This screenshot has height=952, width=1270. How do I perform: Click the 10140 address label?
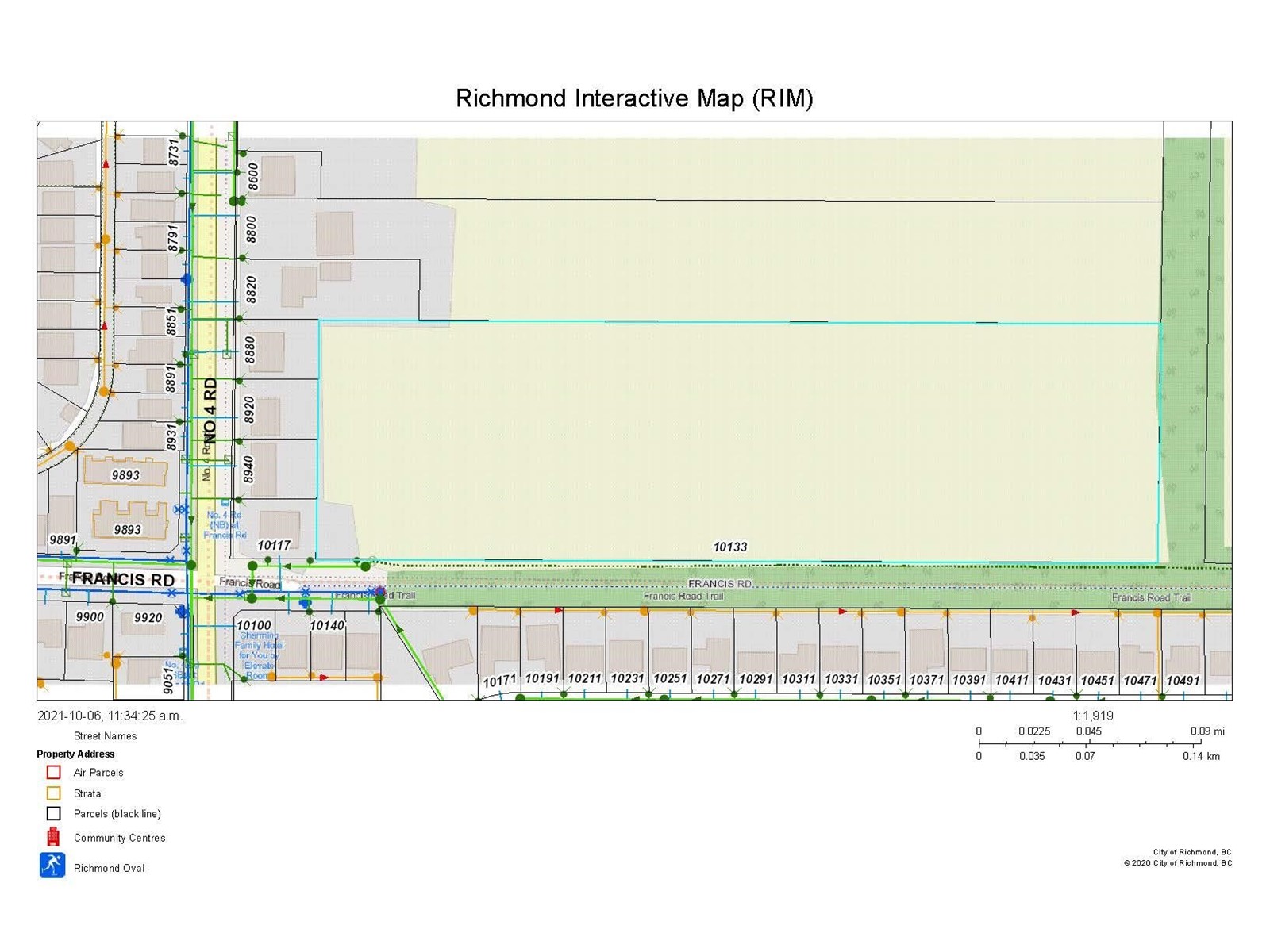coord(327,625)
